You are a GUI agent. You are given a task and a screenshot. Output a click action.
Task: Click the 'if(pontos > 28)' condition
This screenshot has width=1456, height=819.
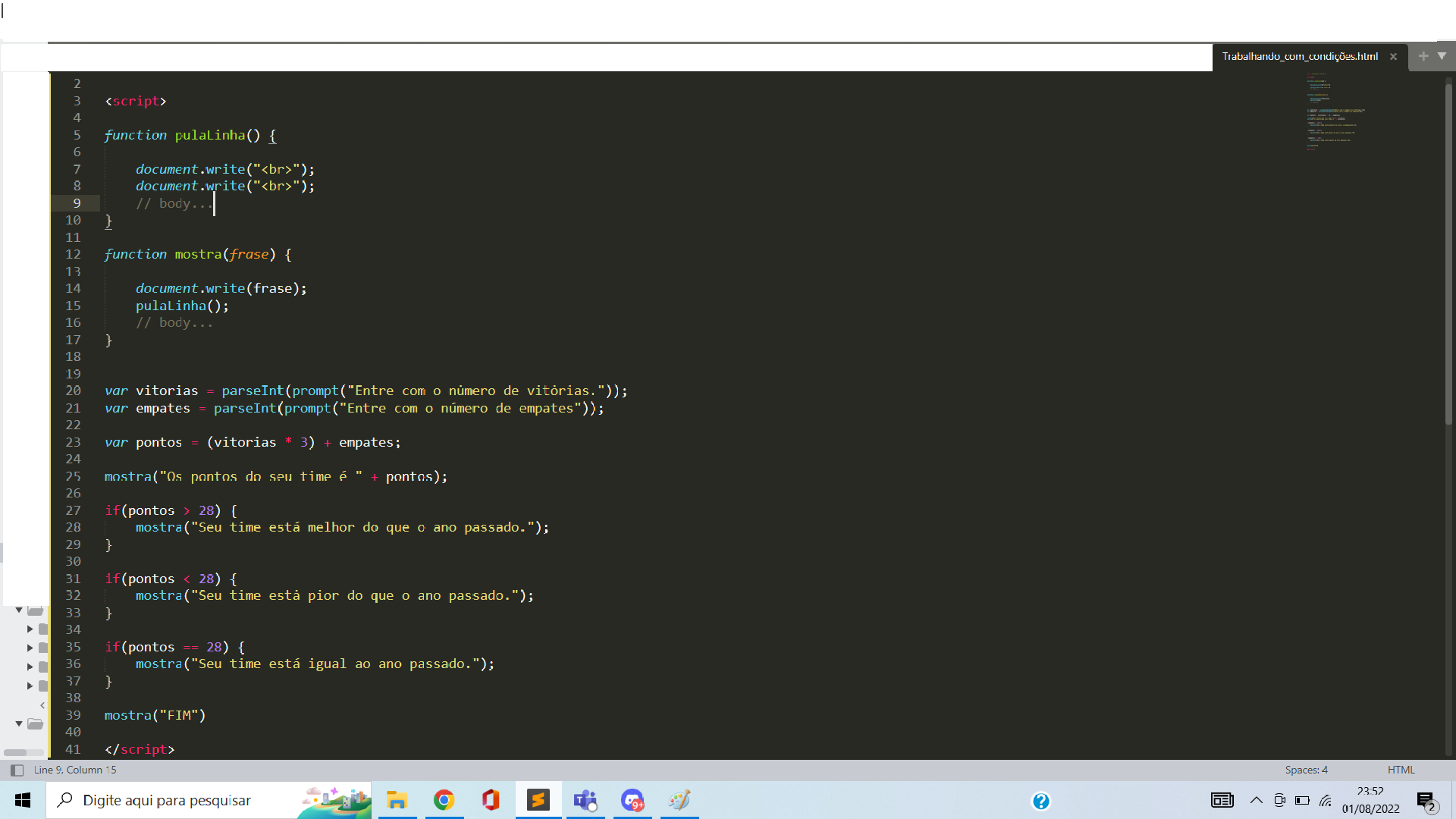[171, 510]
